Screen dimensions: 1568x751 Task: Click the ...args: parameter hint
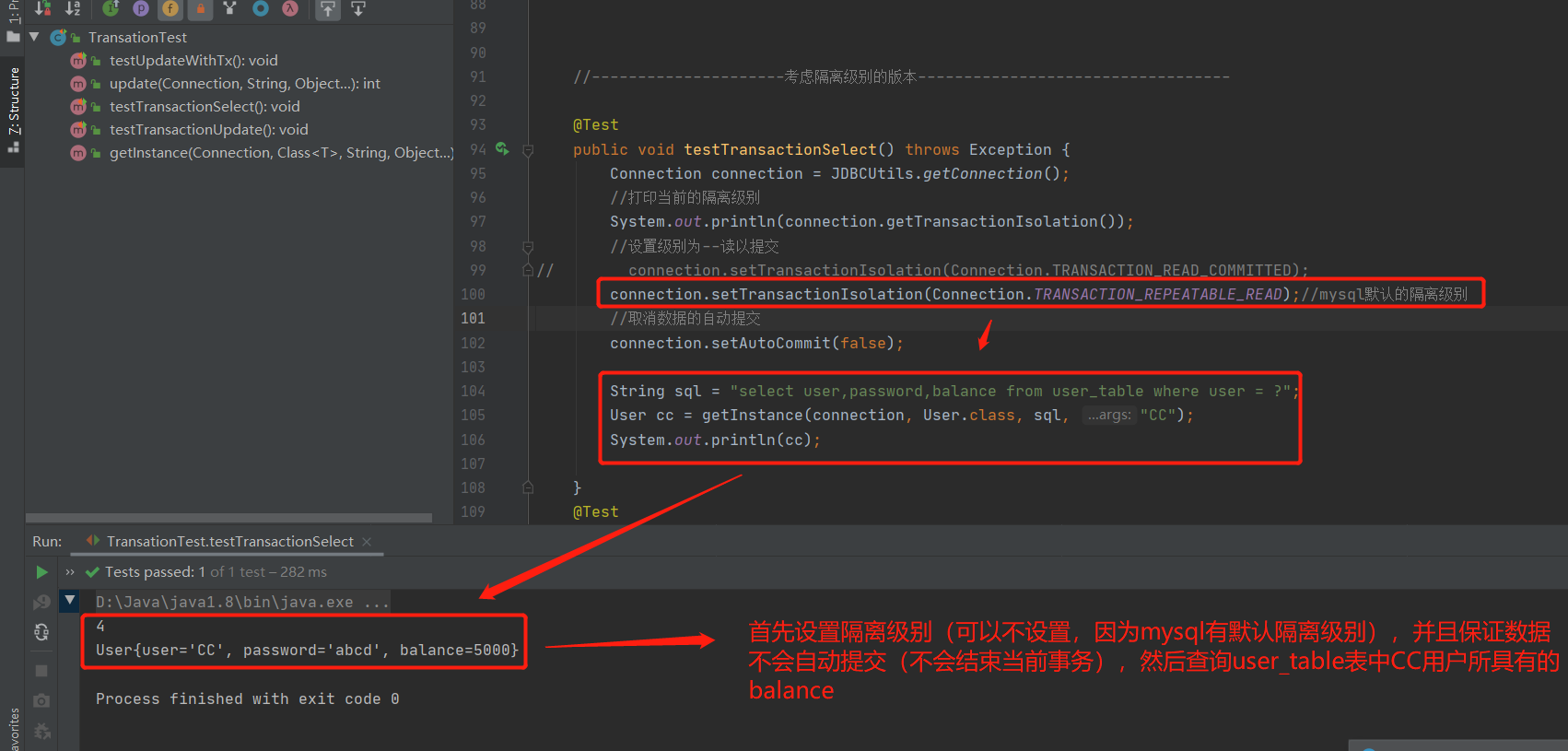pos(1109,415)
